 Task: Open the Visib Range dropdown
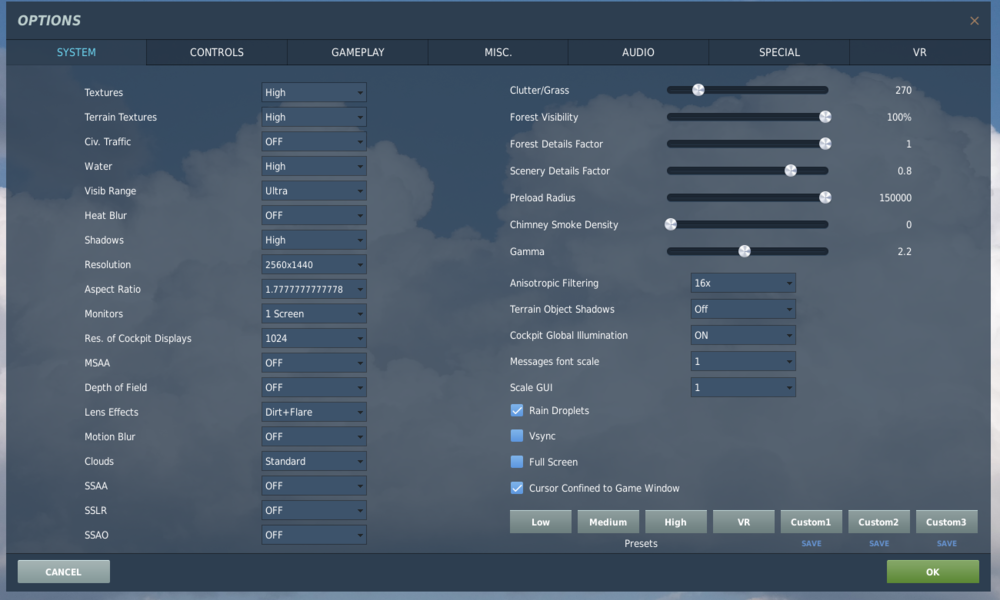coord(313,190)
